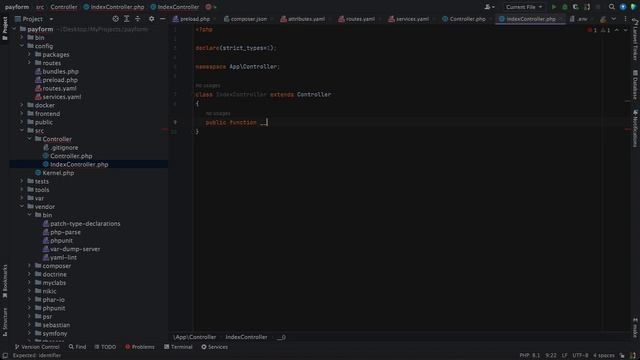Open the Services tool window
Image resolution: width=640 pixels, height=360 pixels.
click(x=214, y=347)
